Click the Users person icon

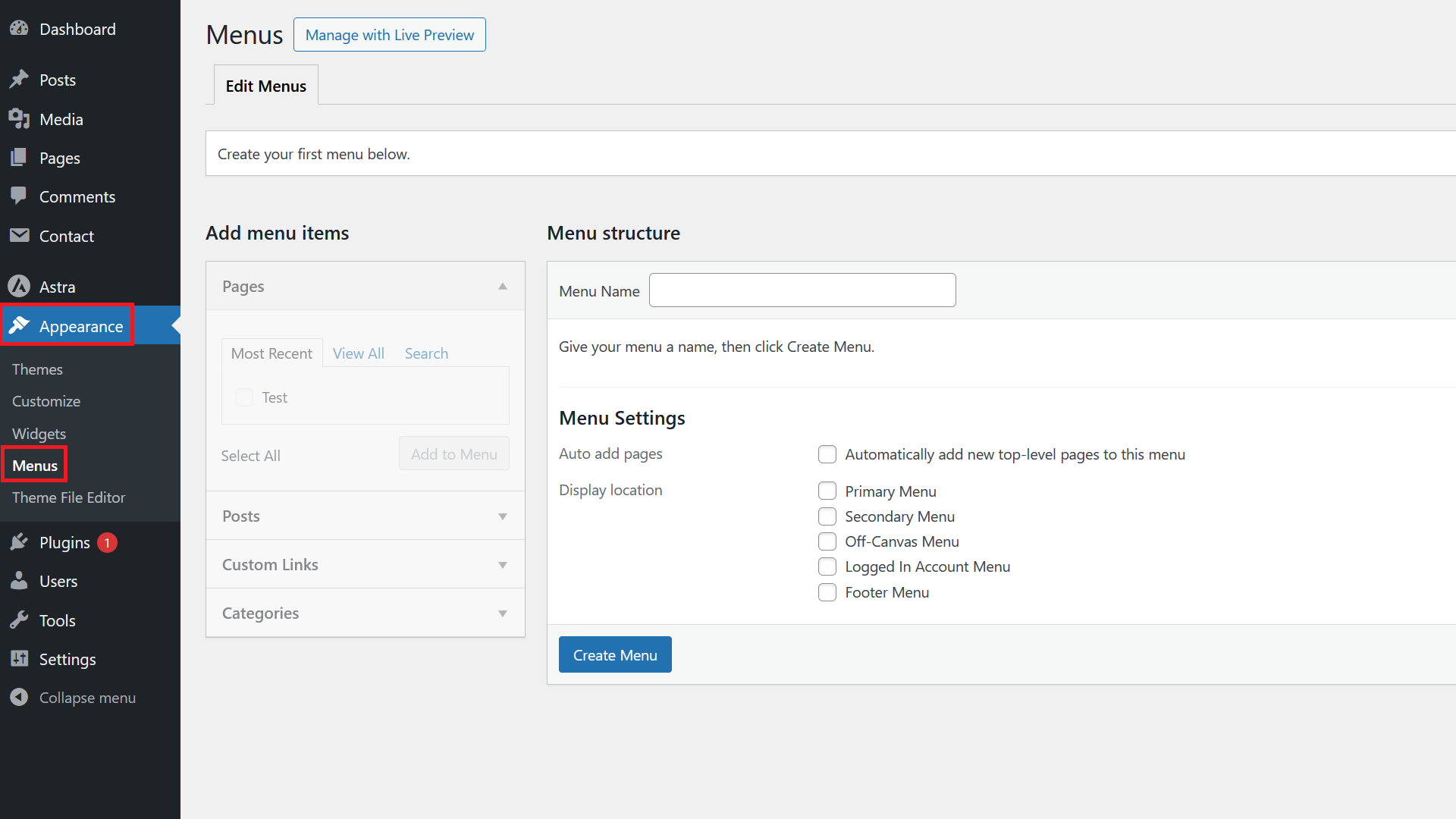[x=19, y=581]
